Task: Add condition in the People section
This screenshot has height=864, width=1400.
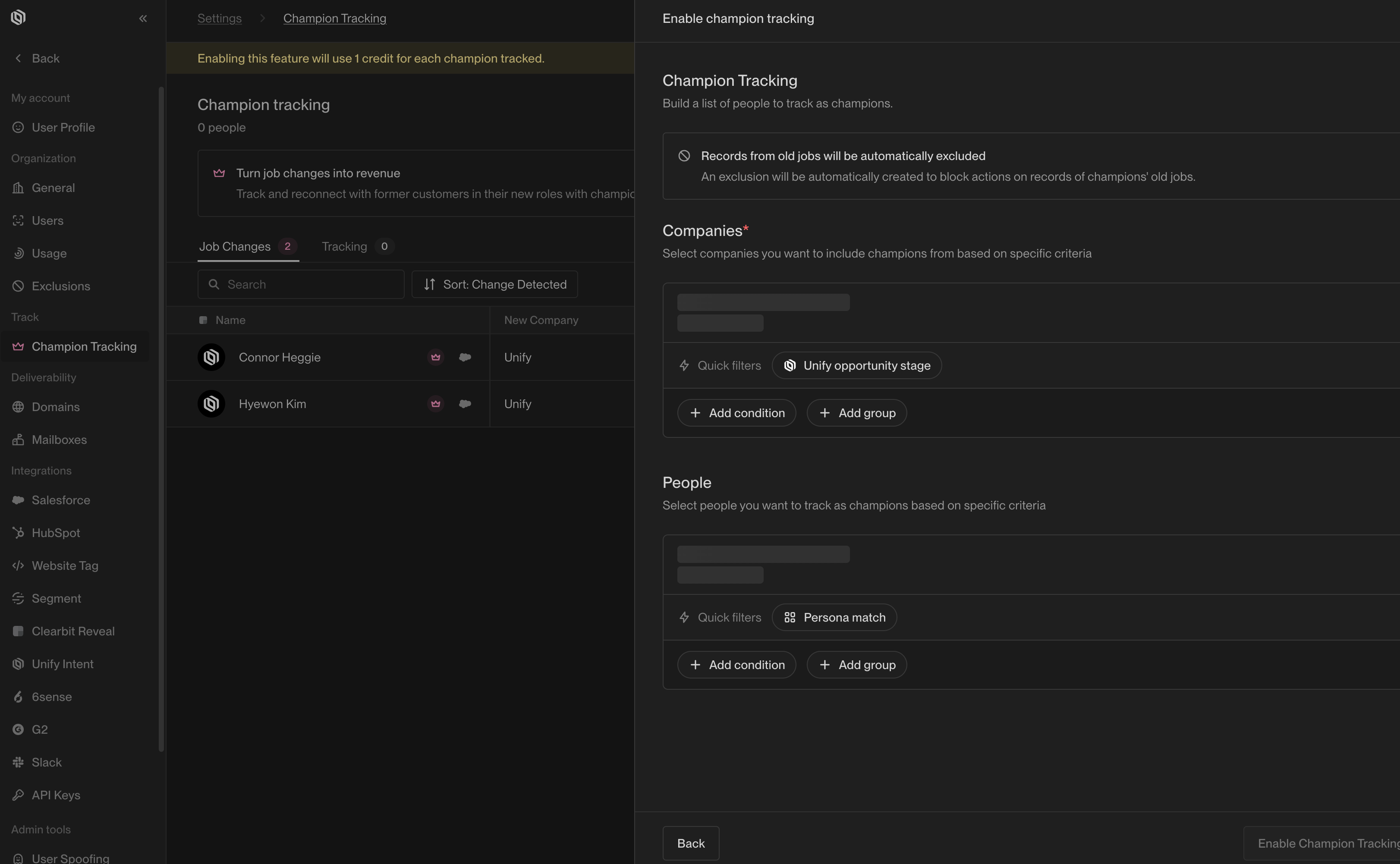Action: pyautogui.click(x=736, y=665)
